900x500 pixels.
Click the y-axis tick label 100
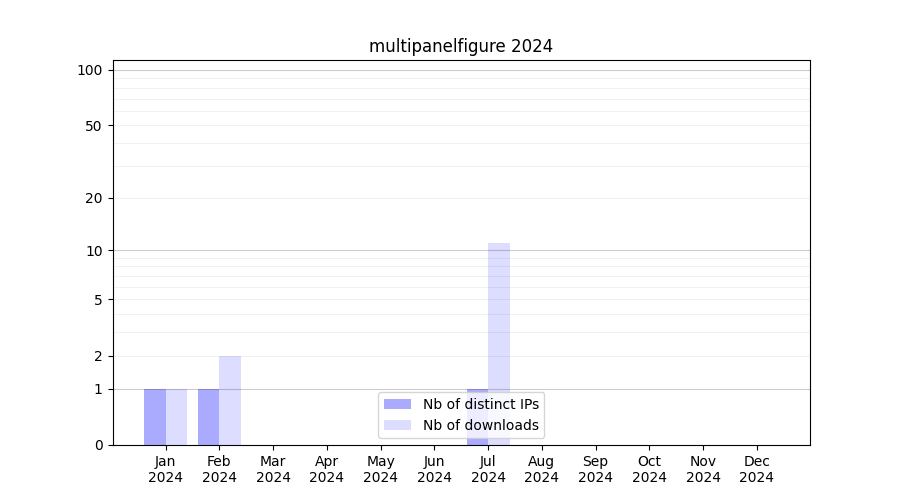pos(90,70)
